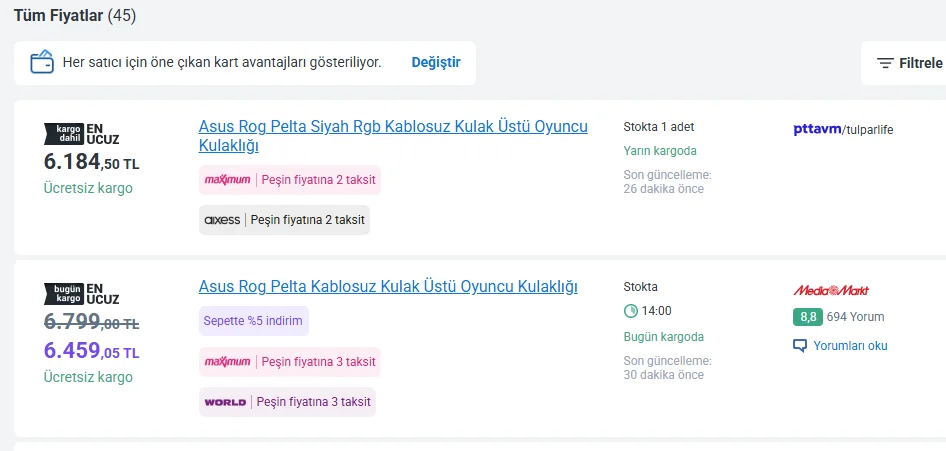This screenshot has width=946, height=451.
Task: Click Ücretsiz kargo under the MediaMarkt price
Action: pos(88,377)
